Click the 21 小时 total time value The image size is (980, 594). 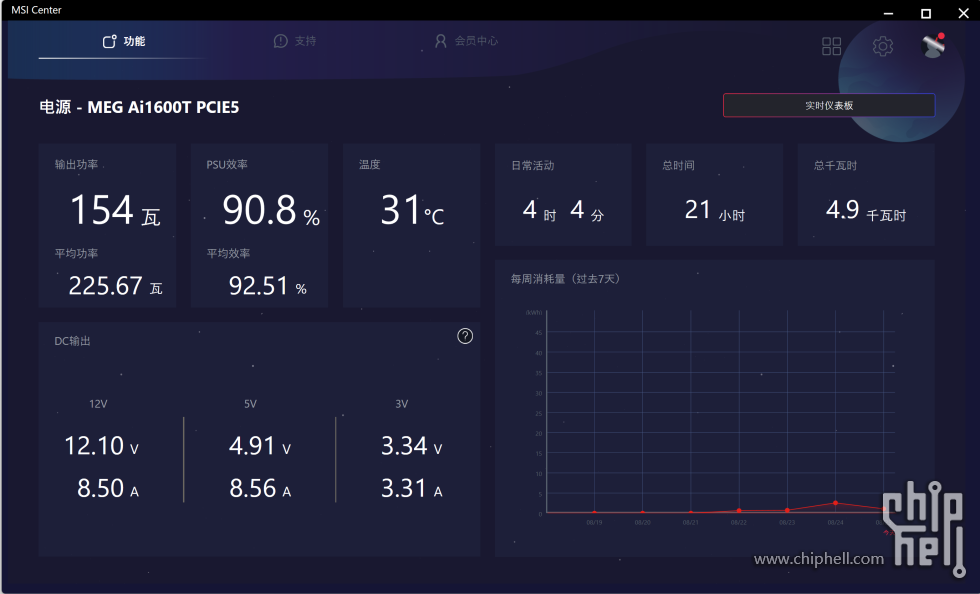click(x=714, y=211)
